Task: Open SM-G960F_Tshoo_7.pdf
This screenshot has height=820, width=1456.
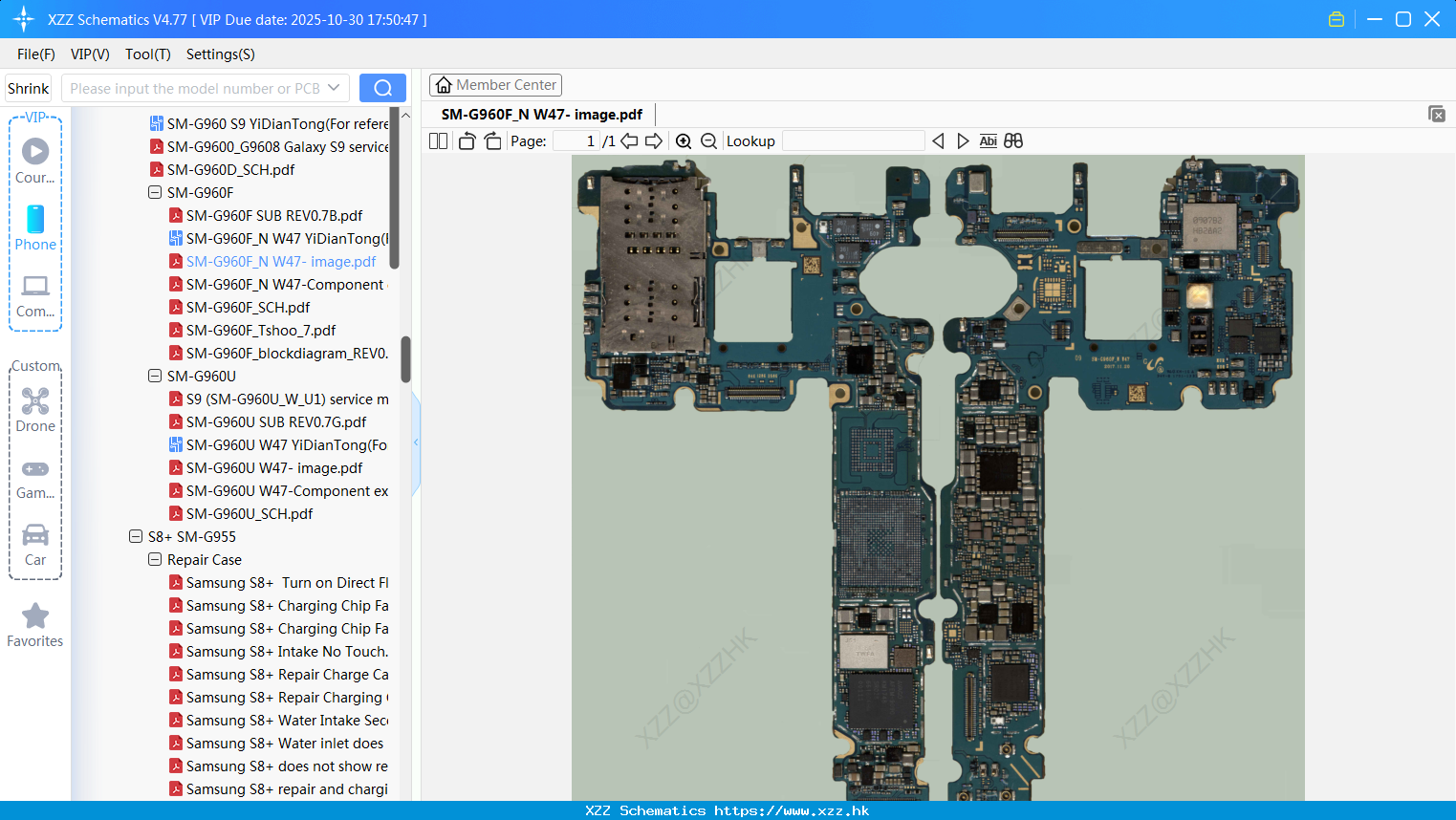Action: click(x=261, y=330)
